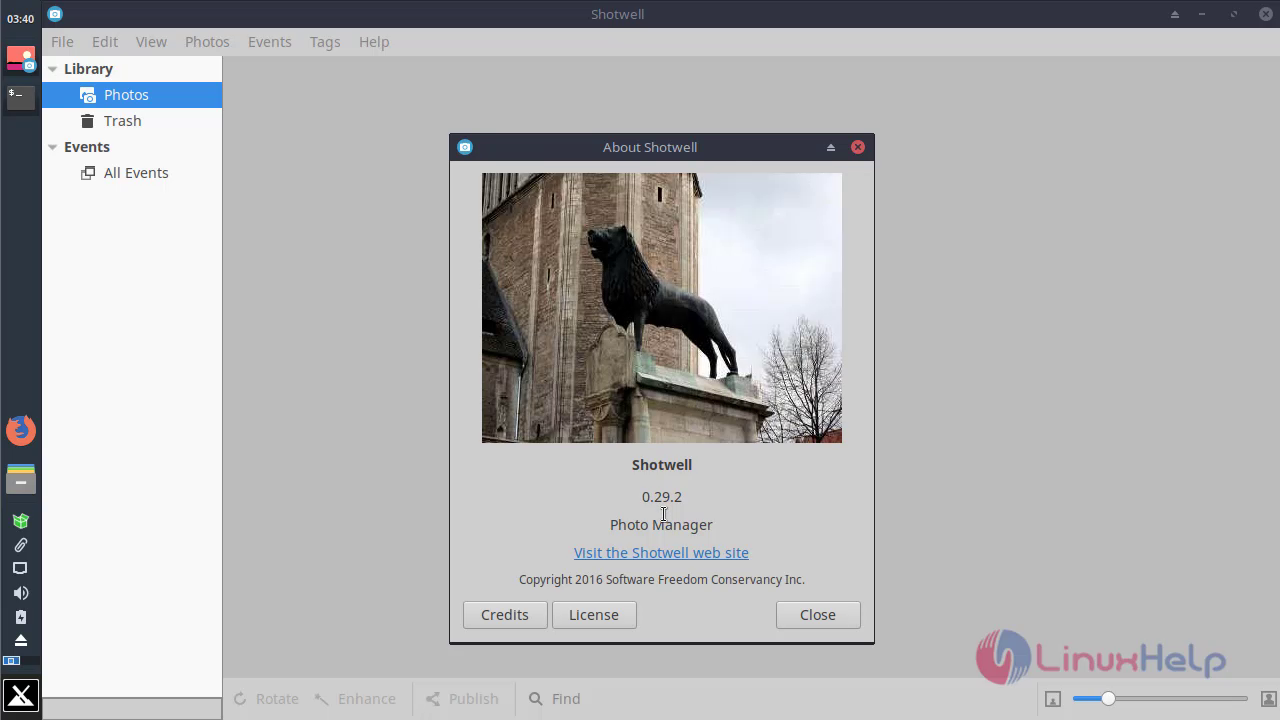Click the Enhance wand icon in toolbar
1280x720 pixels.
click(322, 699)
